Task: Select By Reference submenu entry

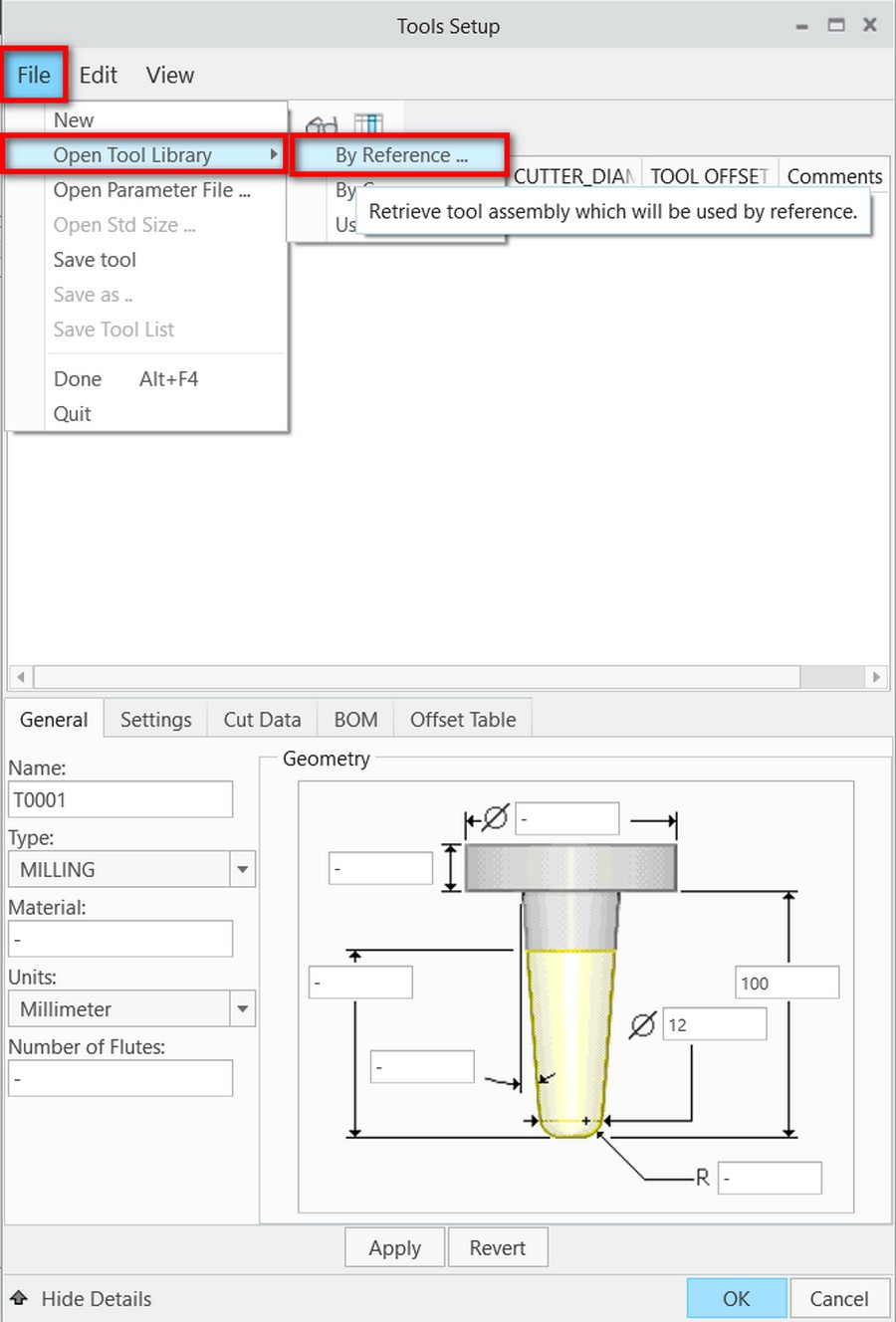Action: tap(401, 155)
